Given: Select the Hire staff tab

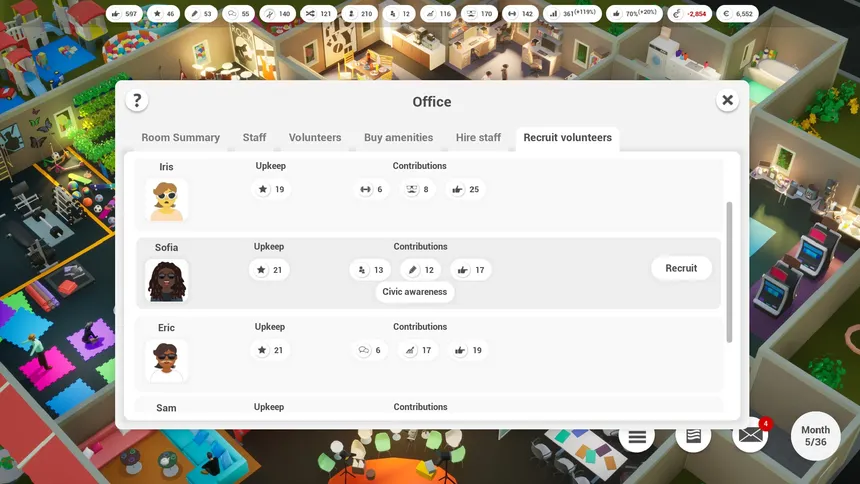Looking at the screenshot, I should tap(478, 138).
